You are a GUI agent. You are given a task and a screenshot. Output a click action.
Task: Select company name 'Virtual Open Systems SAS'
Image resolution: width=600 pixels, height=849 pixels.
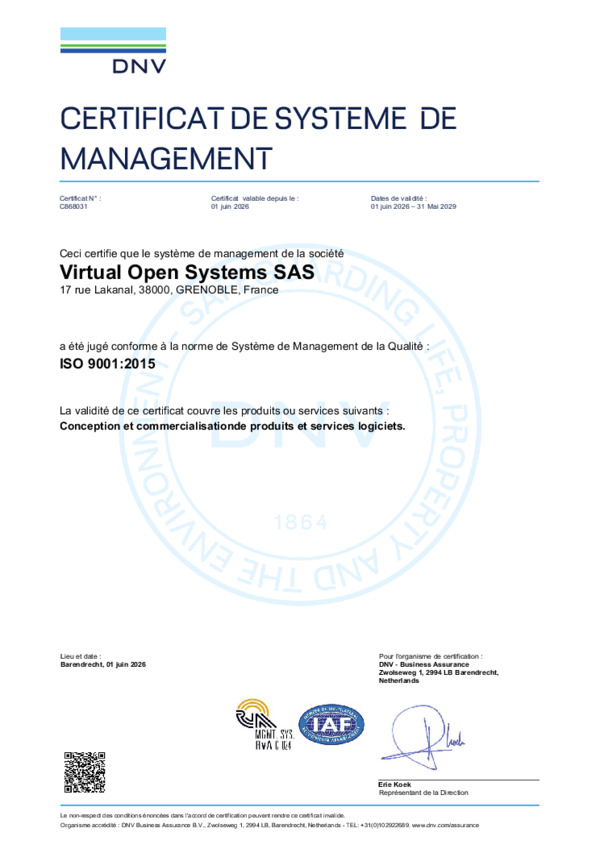tap(187, 271)
